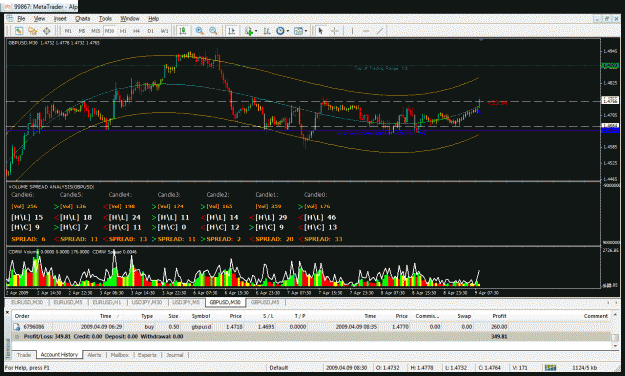Open the Tools menu

click(x=105, y=18)
